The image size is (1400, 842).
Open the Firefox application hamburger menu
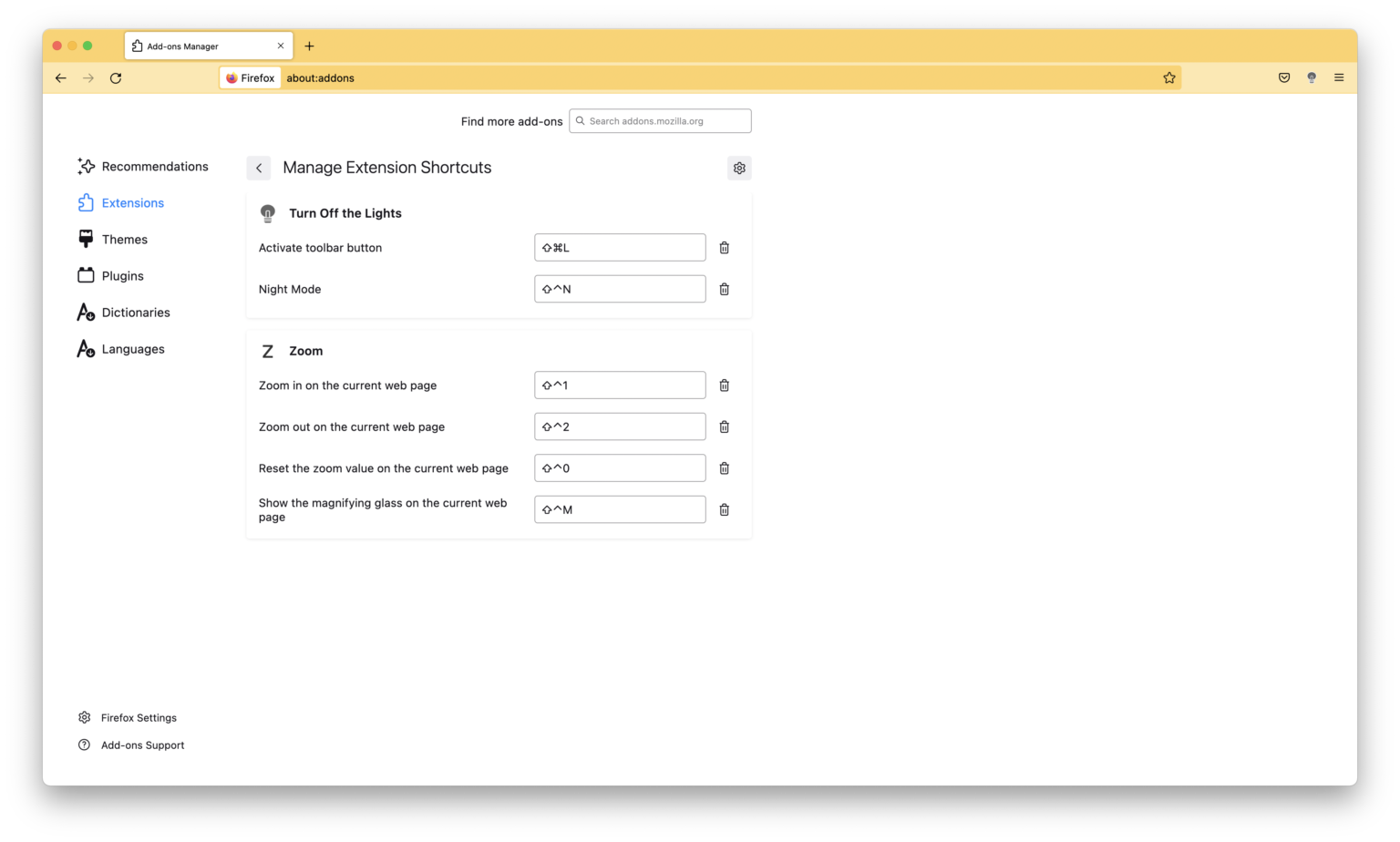point(1339,77)
